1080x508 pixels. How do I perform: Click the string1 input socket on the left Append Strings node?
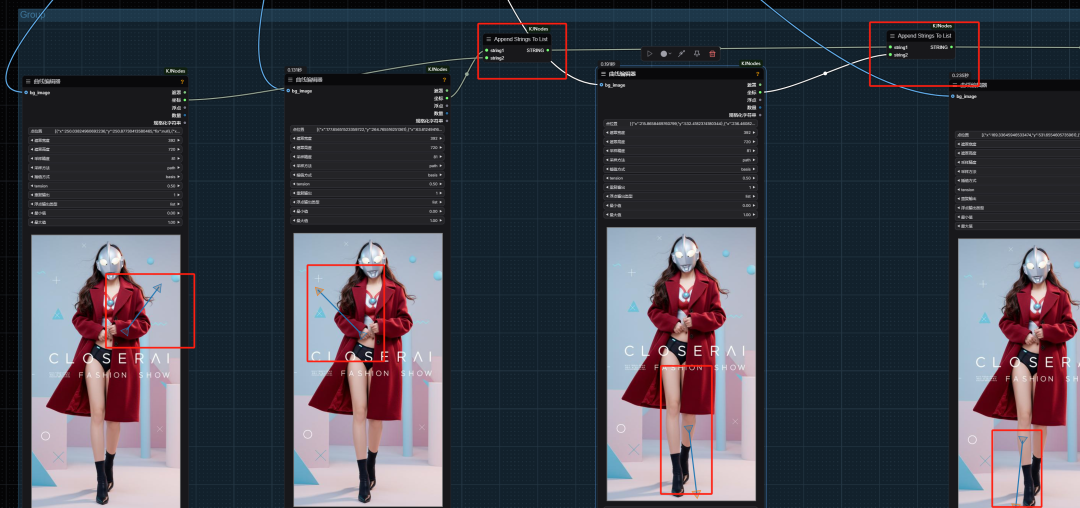486,50
